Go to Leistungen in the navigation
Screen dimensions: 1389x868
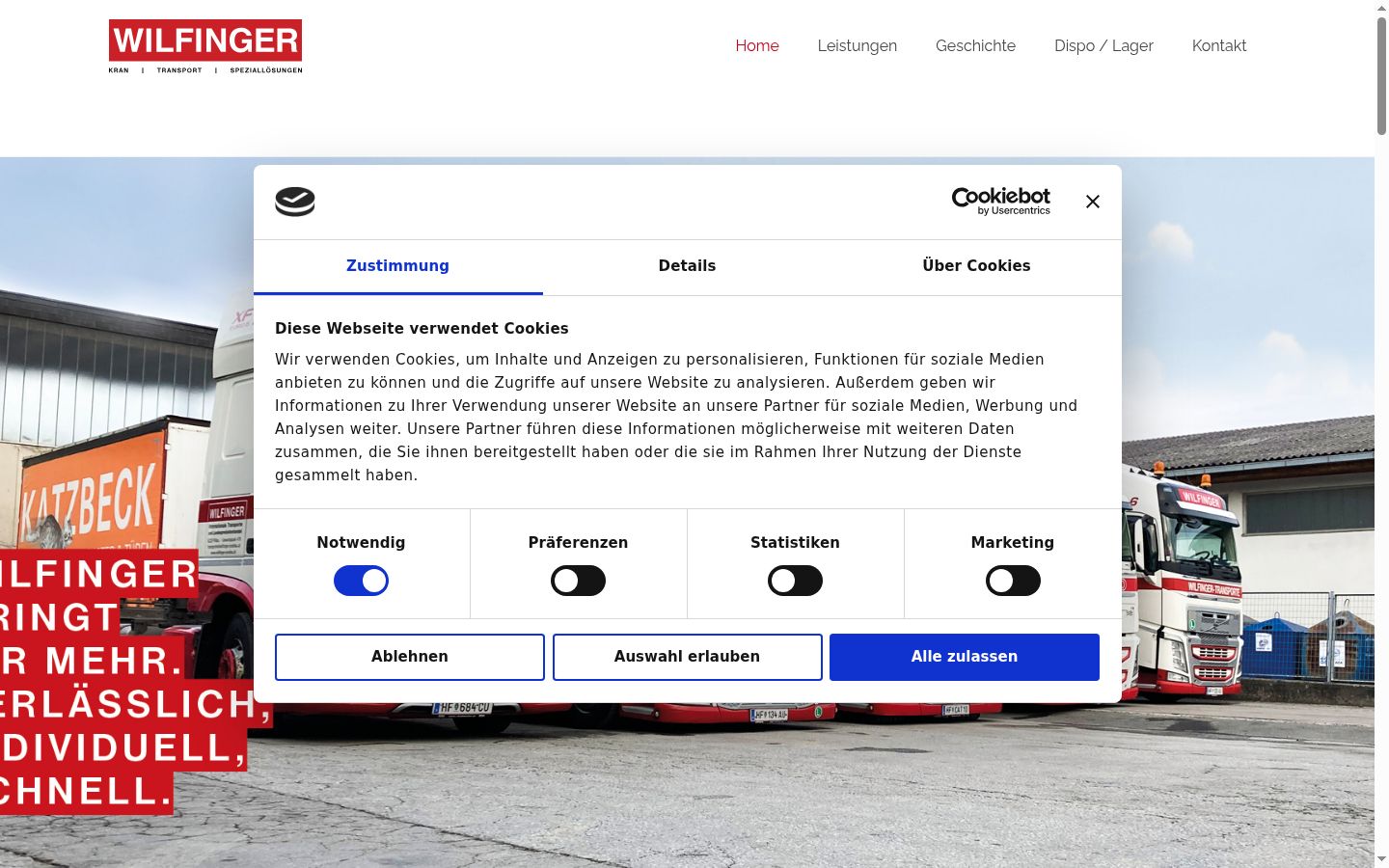(858, 45)
